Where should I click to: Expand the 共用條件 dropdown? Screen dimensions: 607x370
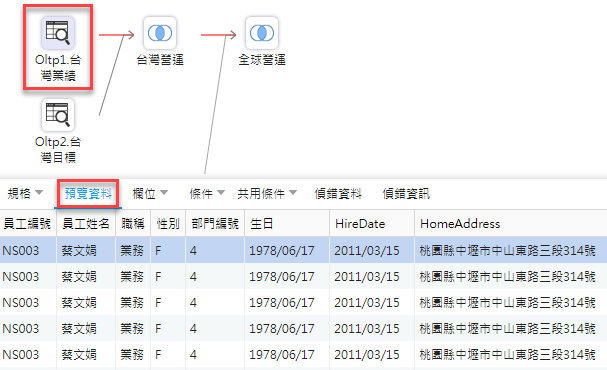click(267, 193)
